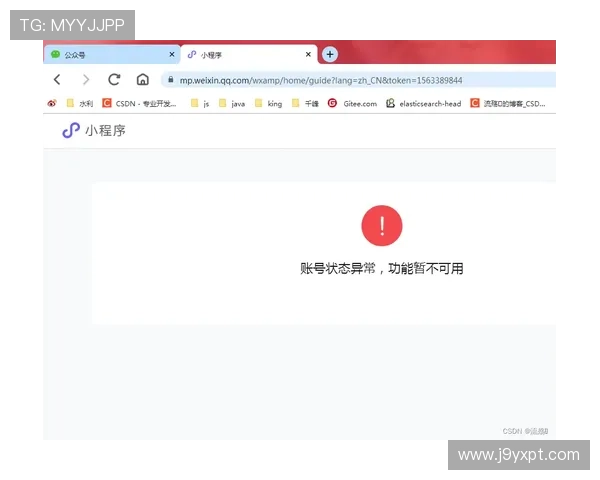Click the red exclamation warning icon

382,225
